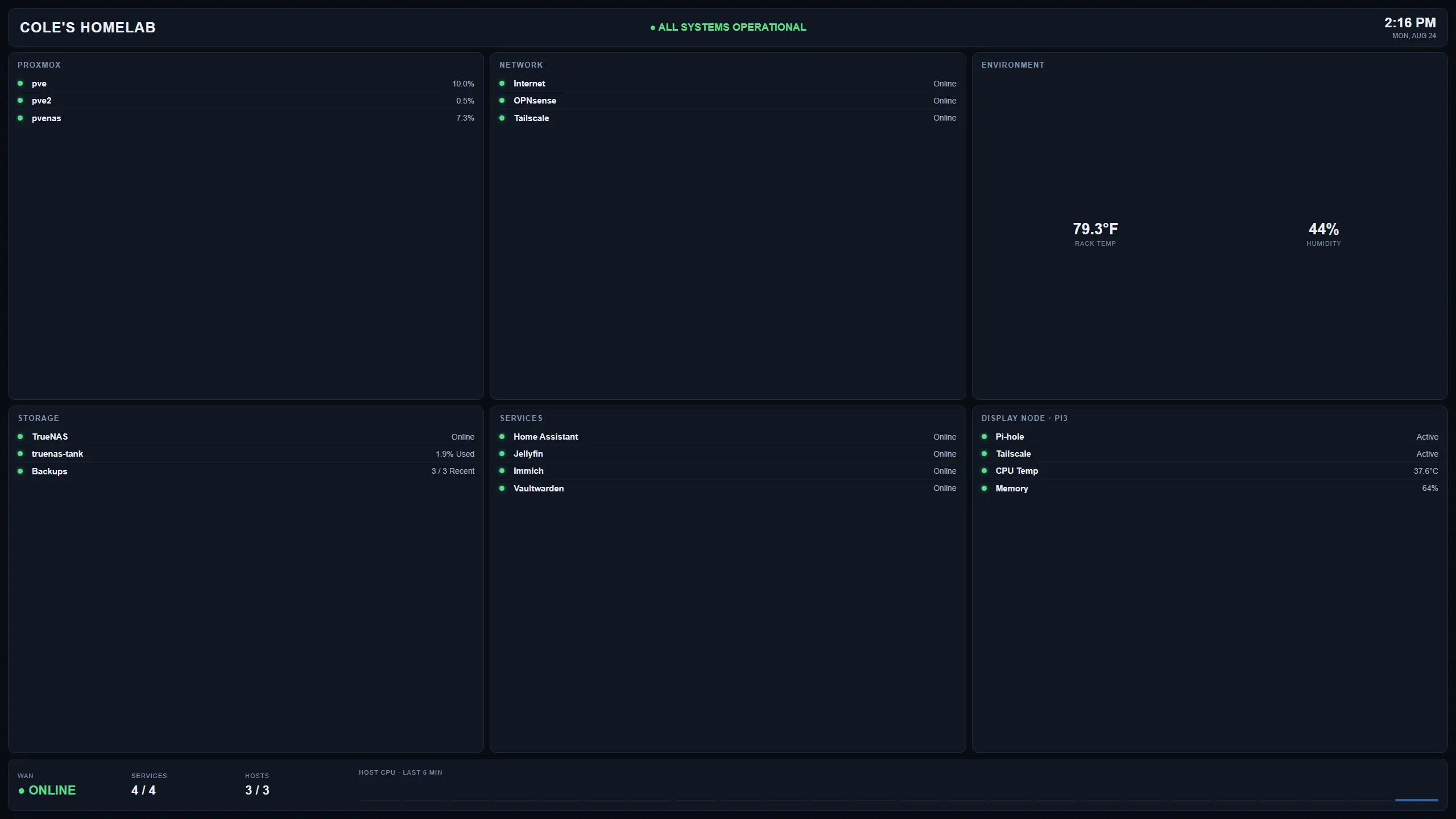Viewport: 1456px width, 819px height.
Task: Click the Backups status dot
Action: 20,471
